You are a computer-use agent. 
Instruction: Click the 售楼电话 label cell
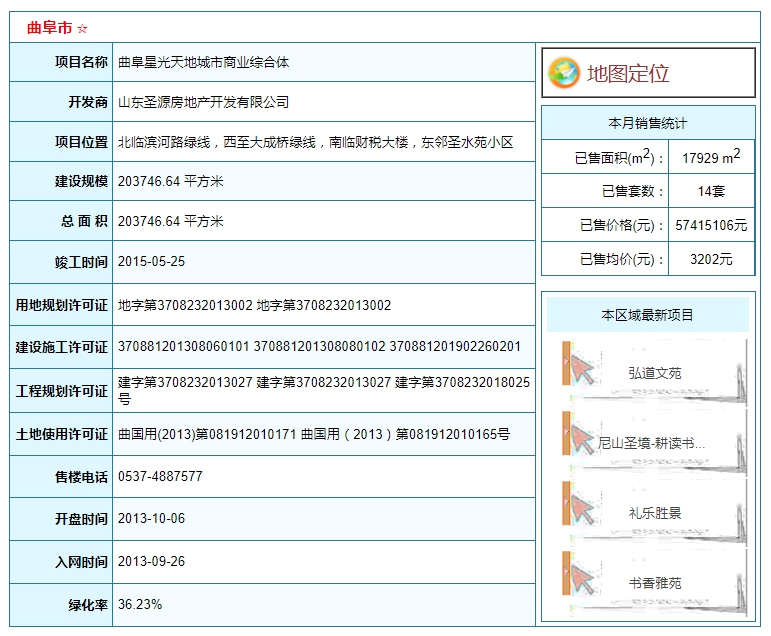coord(61,477)
